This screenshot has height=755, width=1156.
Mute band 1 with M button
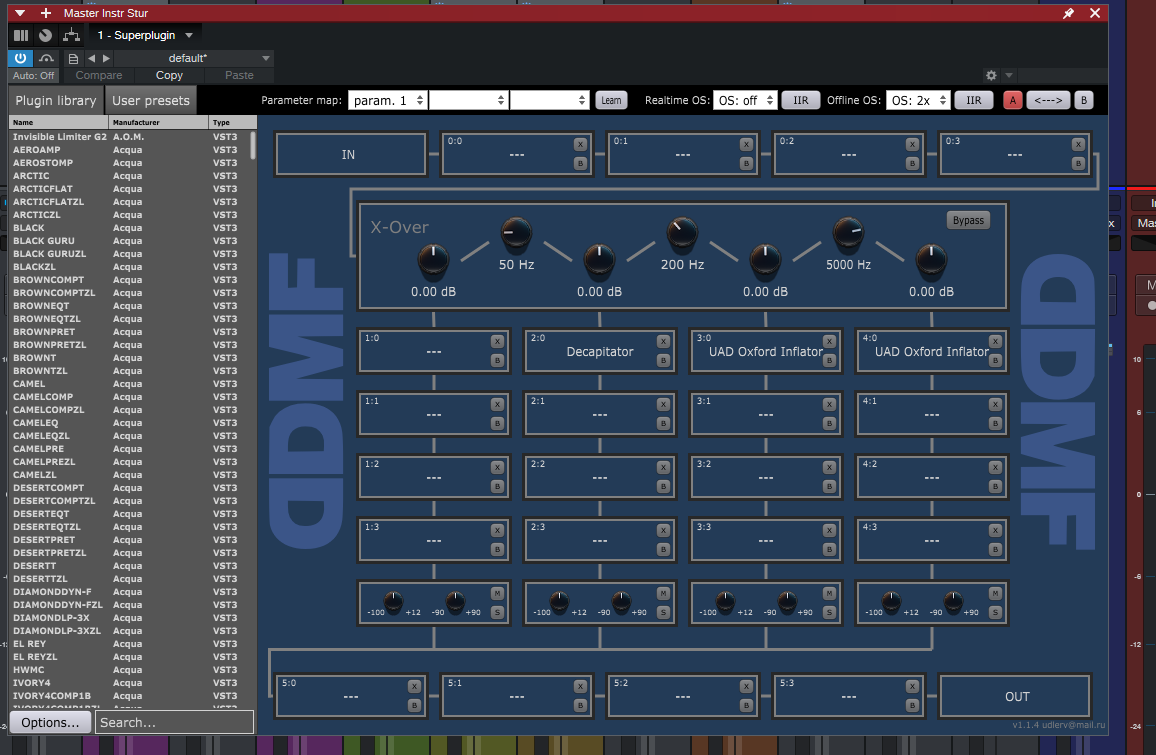point(498,594)
